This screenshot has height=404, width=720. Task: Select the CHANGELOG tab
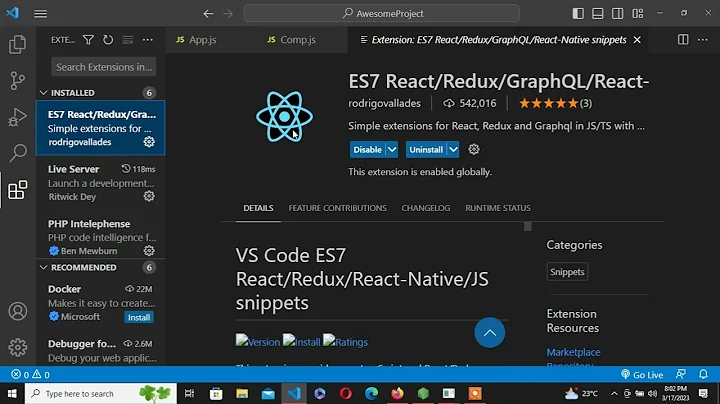click(x=426, y=208)
